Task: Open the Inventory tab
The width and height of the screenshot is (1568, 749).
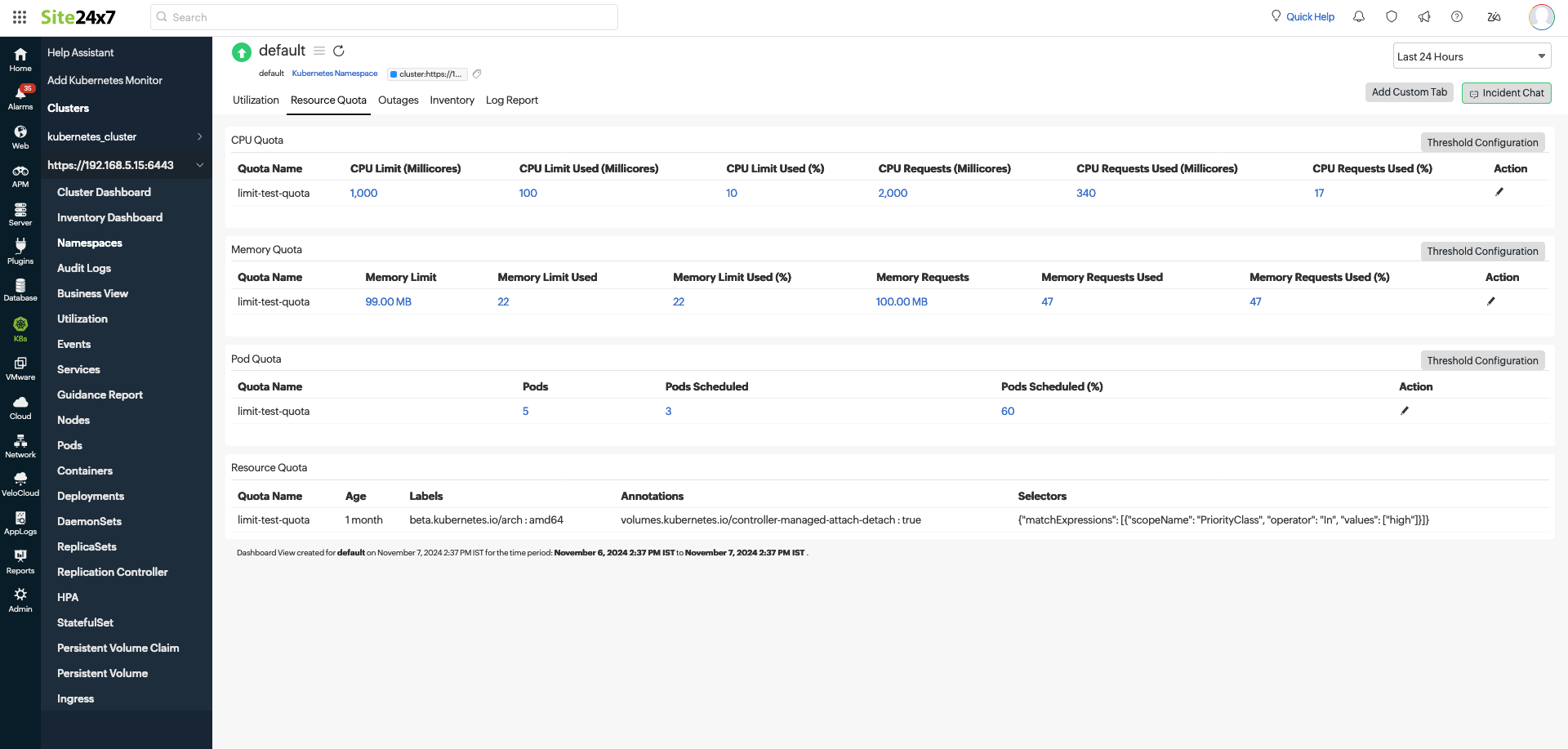Action: point(452,100)
